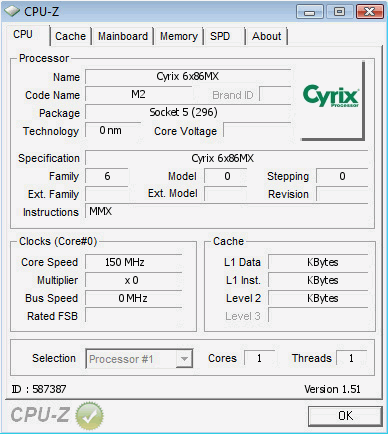Screen dimensions: 388x434
Task: Go to the SPD tab
Action: 220,36
